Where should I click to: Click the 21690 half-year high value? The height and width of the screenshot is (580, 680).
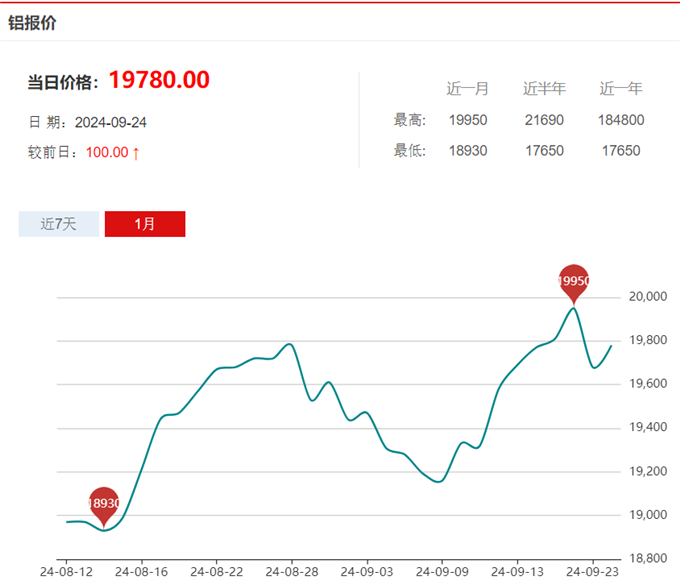click(x=544, y=120)
